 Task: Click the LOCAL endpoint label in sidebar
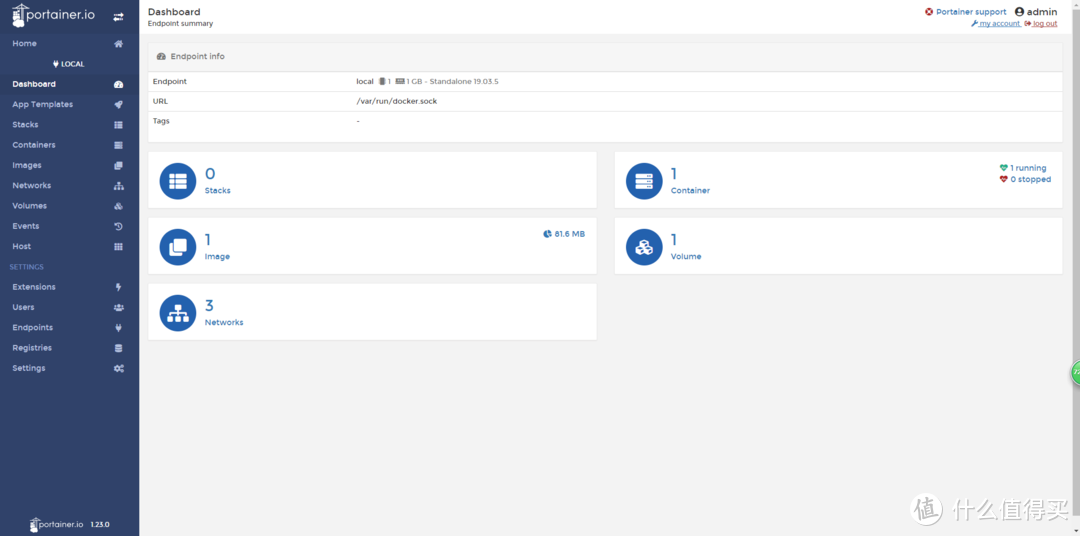(x=69, y=64)
